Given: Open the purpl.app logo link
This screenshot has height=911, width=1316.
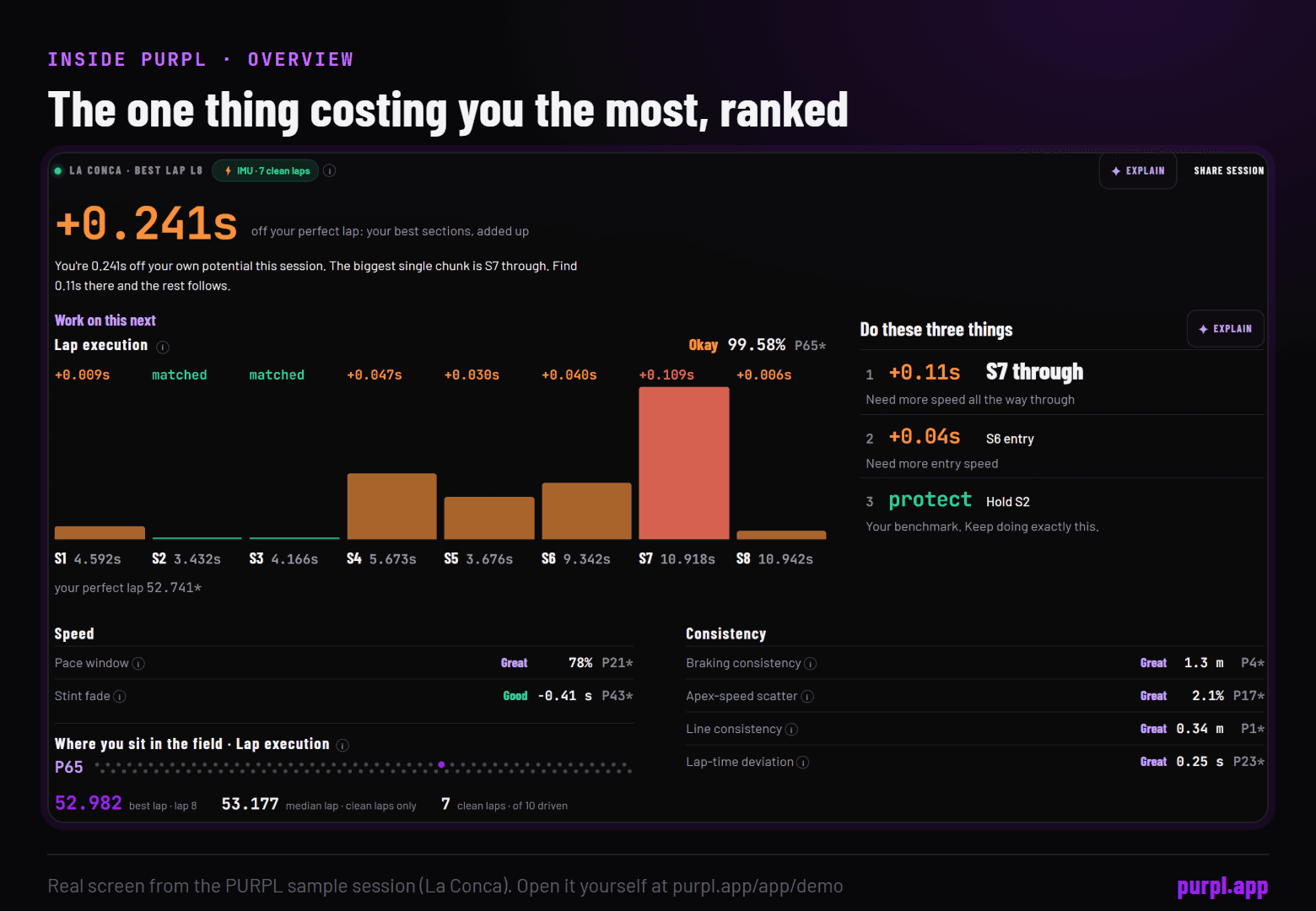Looking at the screenshot, I should (1222, 887).
